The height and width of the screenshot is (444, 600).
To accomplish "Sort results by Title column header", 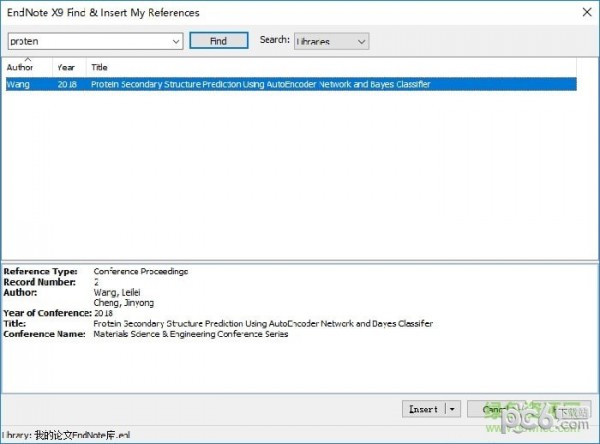I will coord(331,67).
